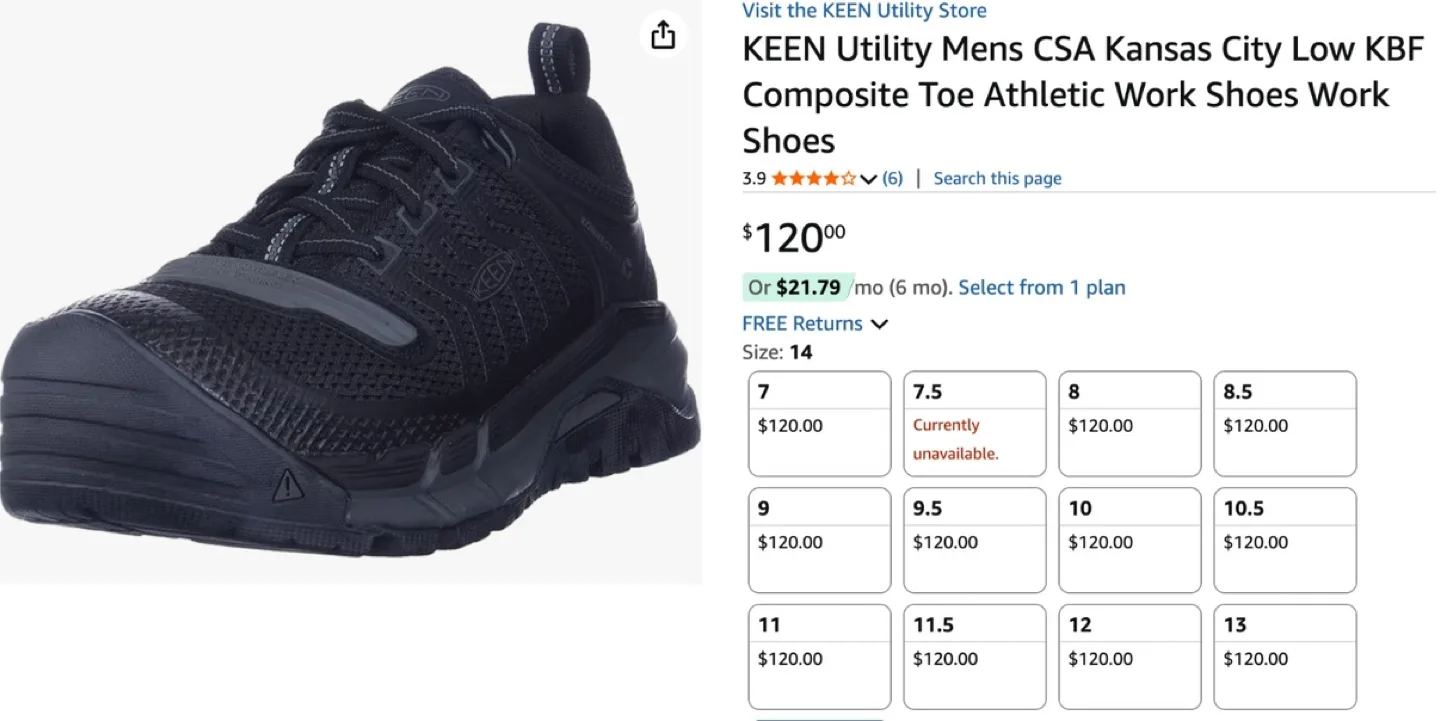Select shoe size 10
The image size is (1440, 721).
tap(1129, 540)
